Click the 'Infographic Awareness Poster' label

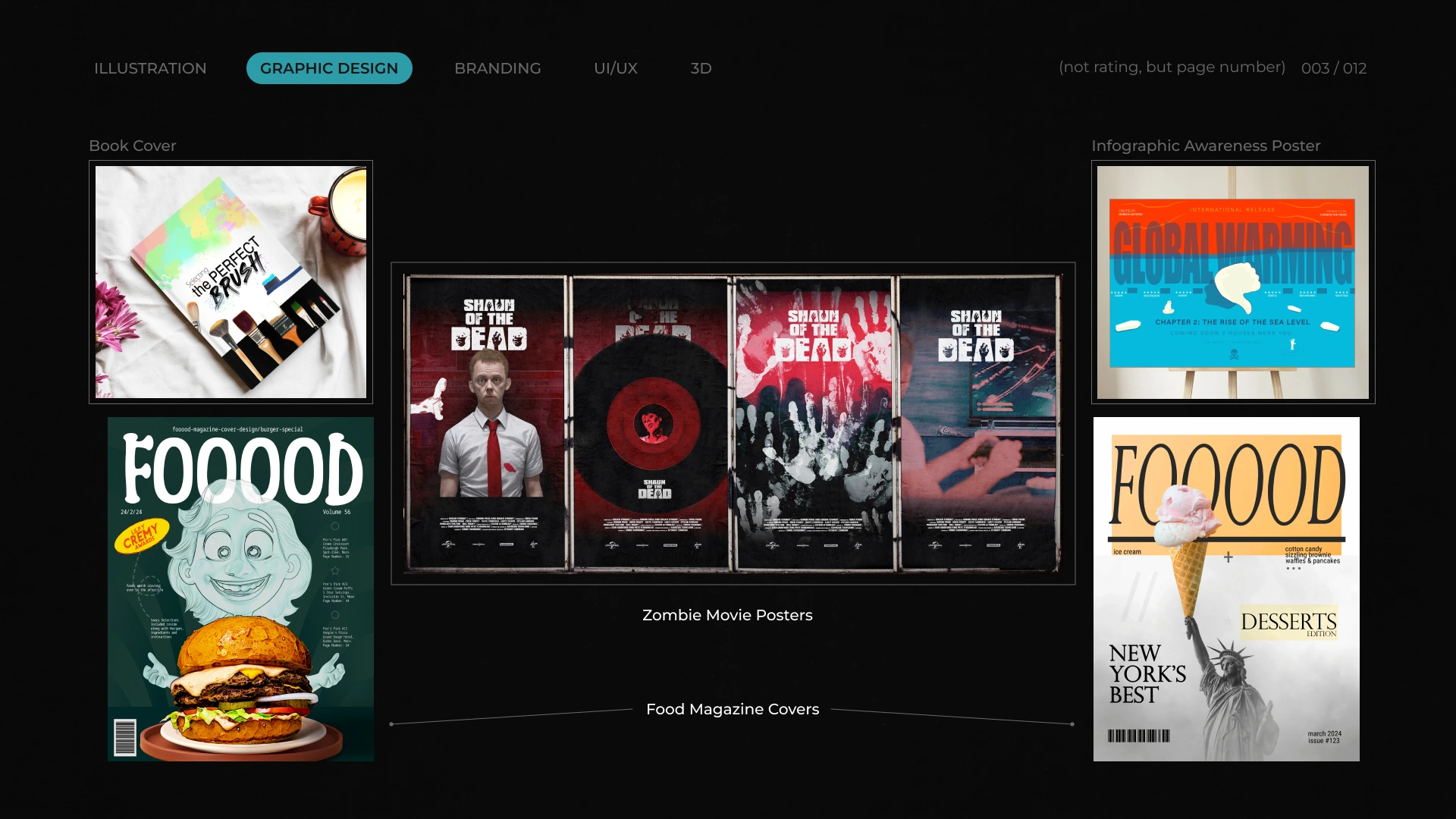tap(1206, 146)
